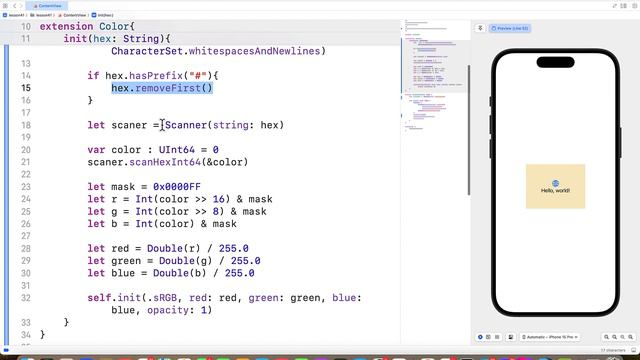Click line number 23 in gutter
This screenshot has width=640, height=360.
point(26,187)
